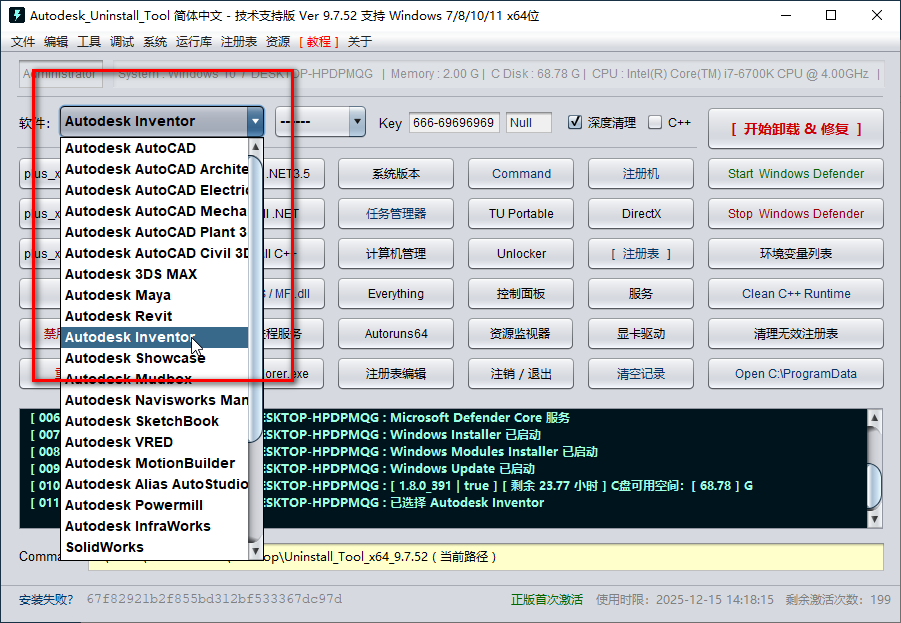Select Autodesk Navisworks Manage in the list
901x623 pixels.
coord(155,400)
